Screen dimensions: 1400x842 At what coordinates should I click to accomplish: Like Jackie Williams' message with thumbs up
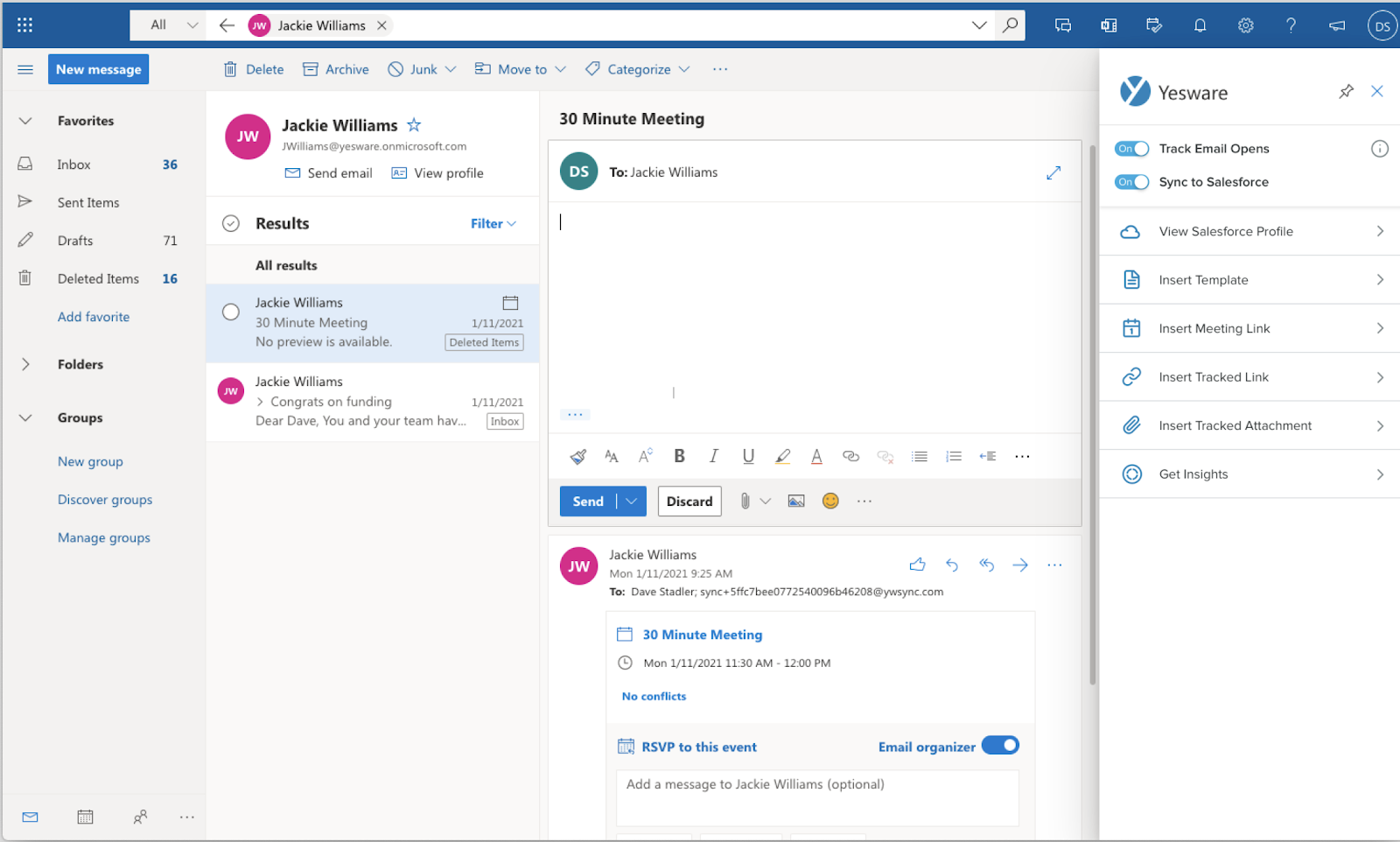[x=917, y=565]
